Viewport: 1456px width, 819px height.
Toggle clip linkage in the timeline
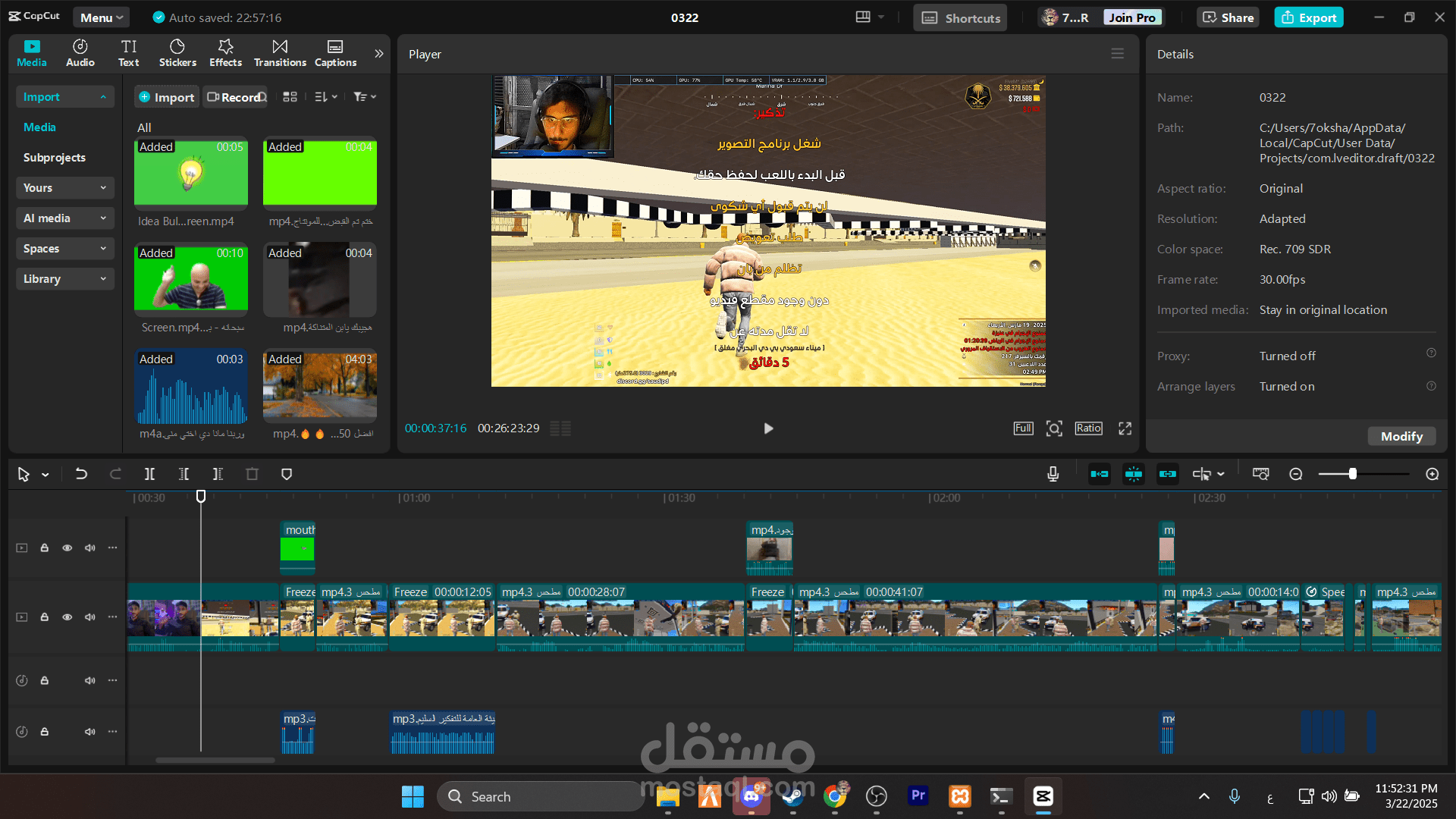click(1168, 474)
